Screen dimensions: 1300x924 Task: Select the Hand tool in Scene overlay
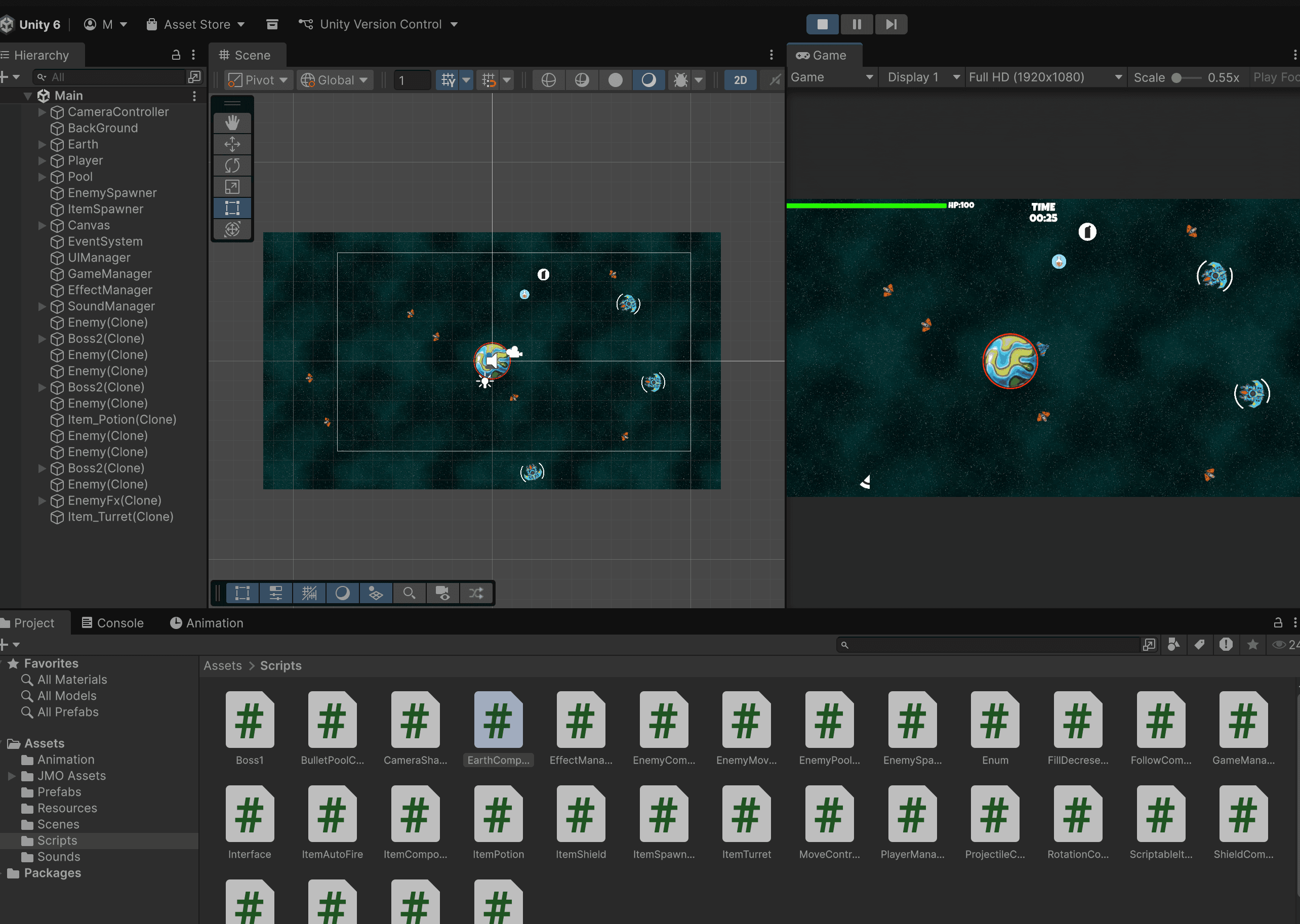click(x=232, y=122)
